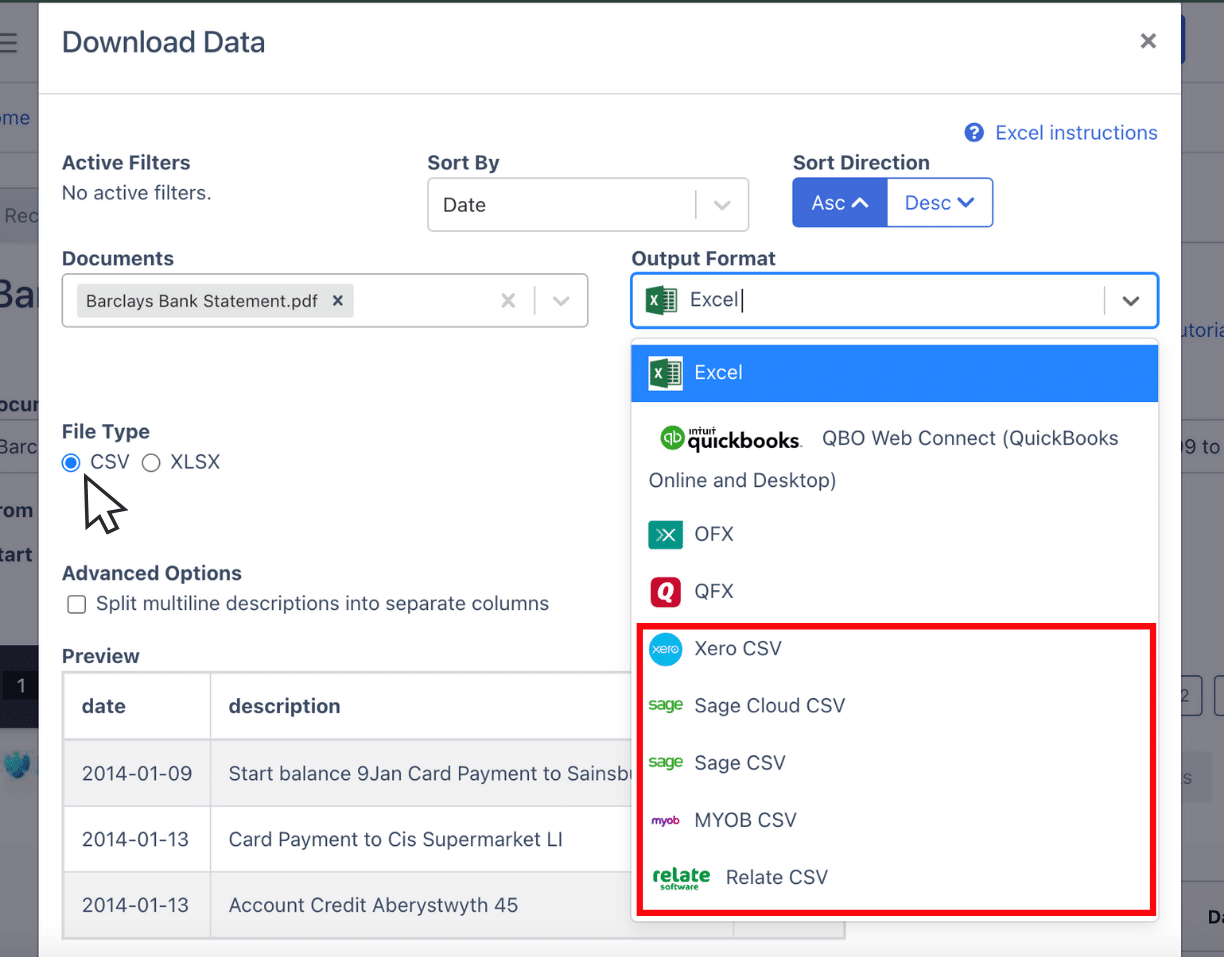The height and width of the screenshot is (958, 1224).
Task: Select MYOB CSV format
Action: point(894,820)
